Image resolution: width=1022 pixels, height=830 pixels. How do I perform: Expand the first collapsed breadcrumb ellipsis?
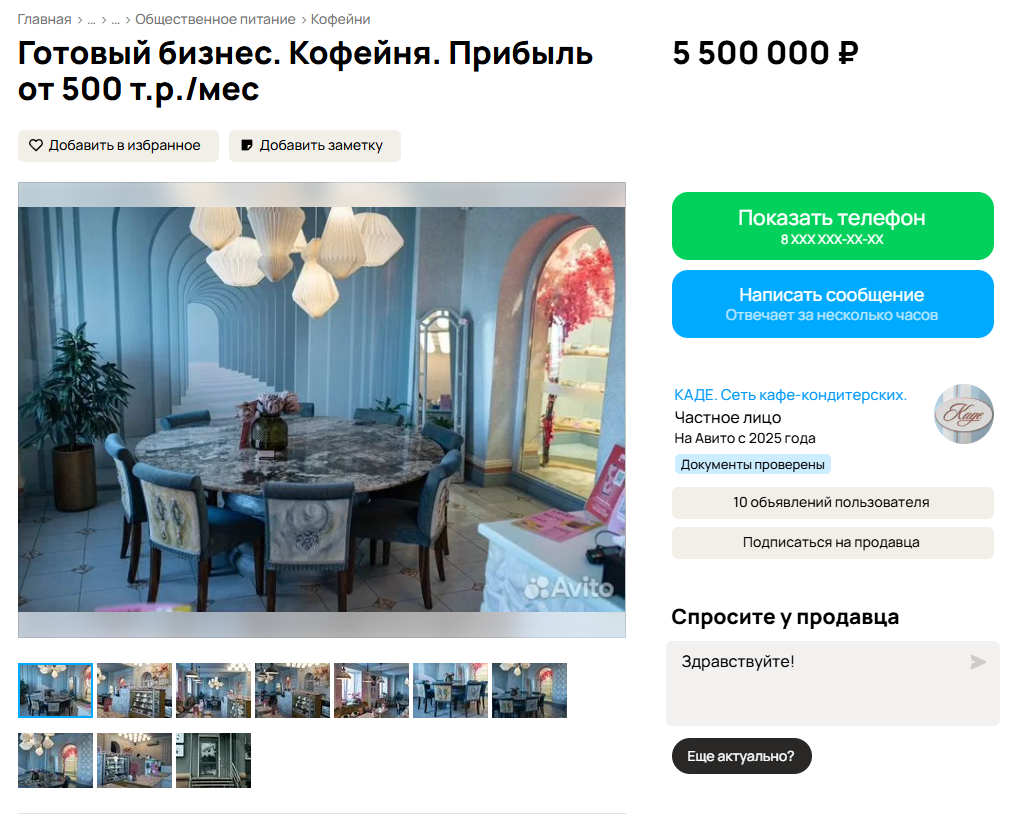tap(91, 20)
